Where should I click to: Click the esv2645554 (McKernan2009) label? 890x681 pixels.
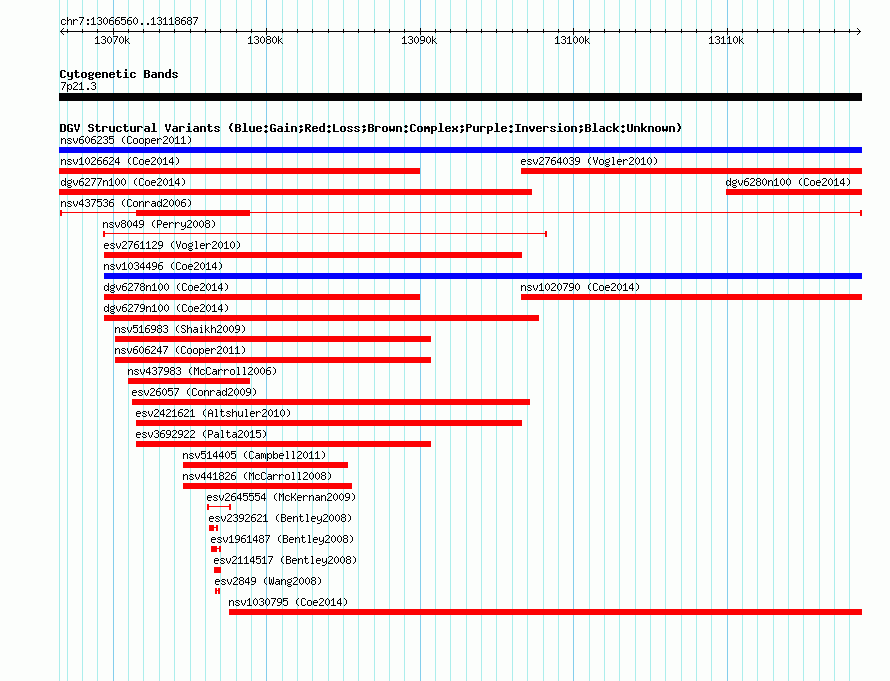(282, 497)
